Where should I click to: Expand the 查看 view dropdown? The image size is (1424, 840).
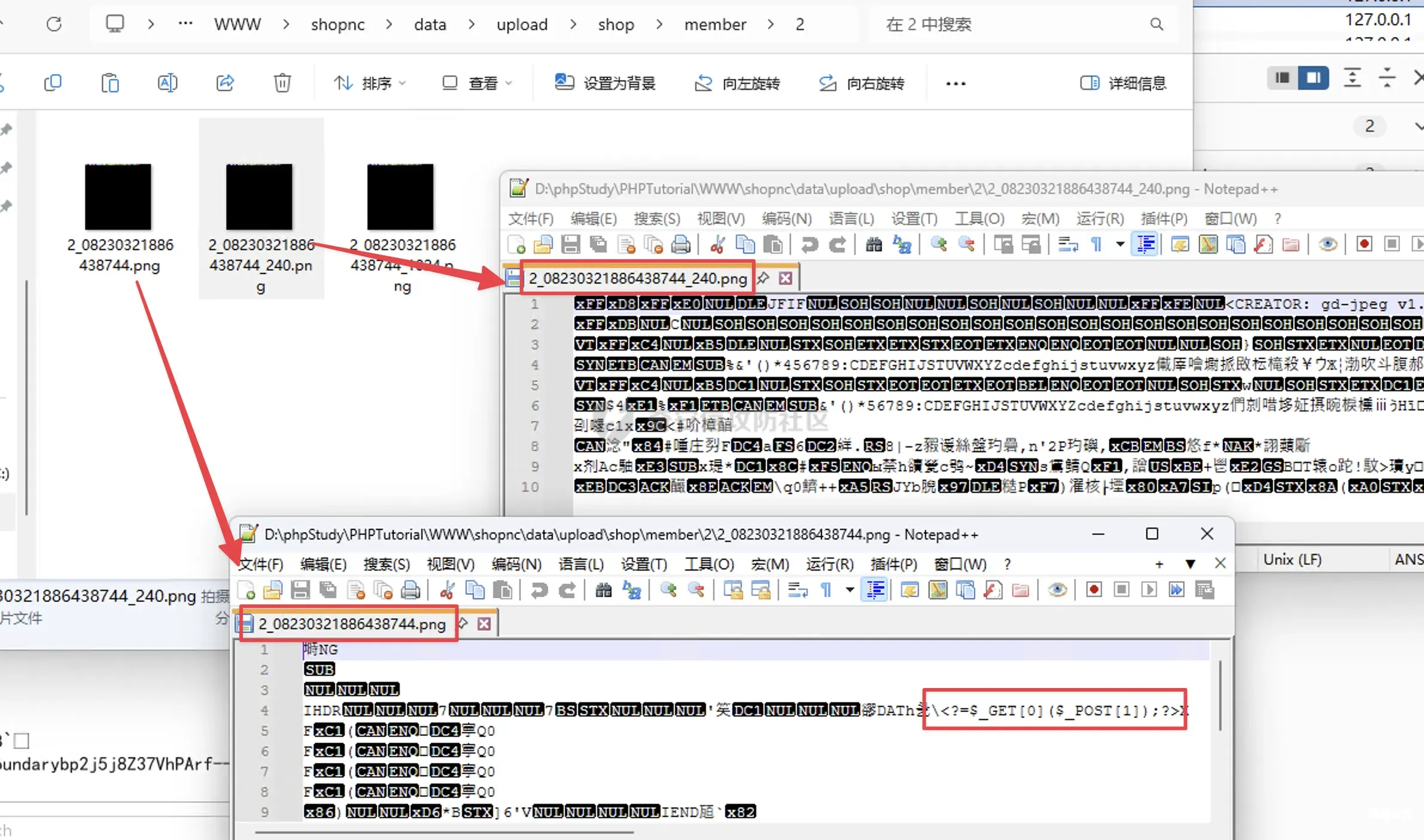pos(477,83)
